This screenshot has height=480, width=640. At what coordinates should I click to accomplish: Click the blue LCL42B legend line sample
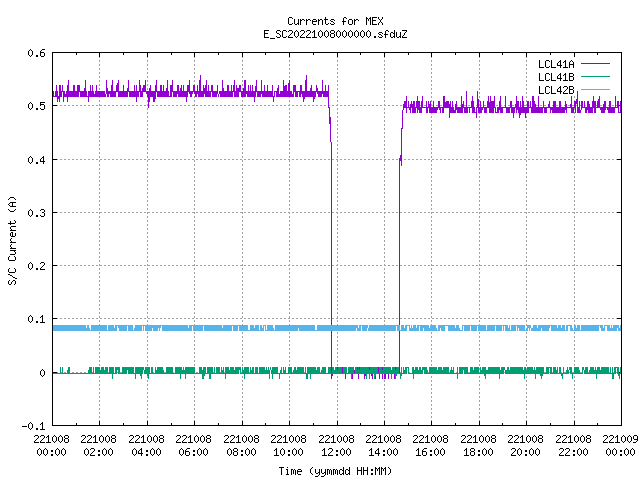595,89
